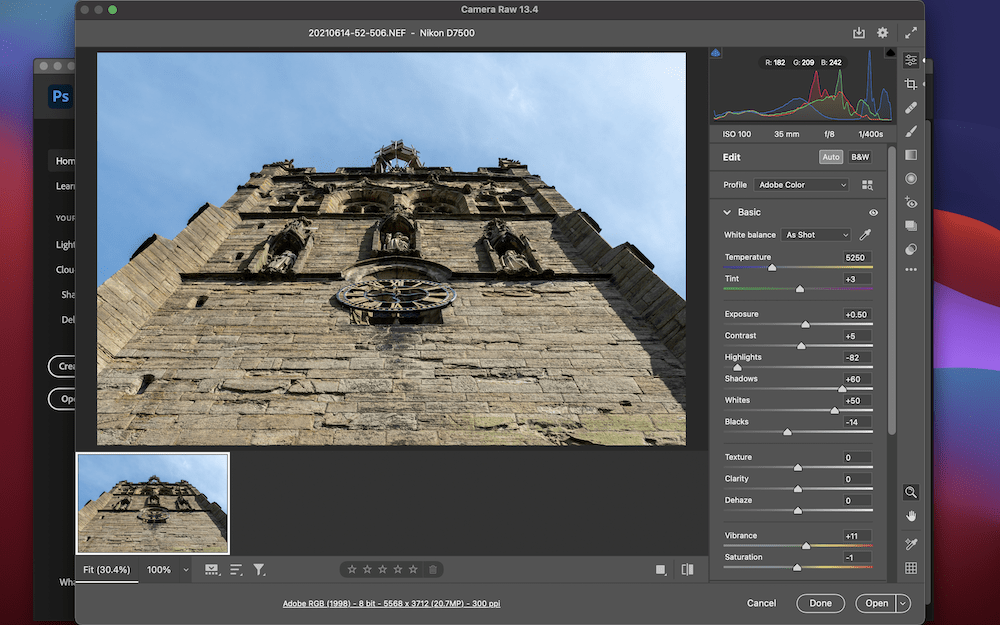The width and height of the screenshot is (1000, 625).
Task: Activate the Zoom tool
Action: tap(911, 493)
